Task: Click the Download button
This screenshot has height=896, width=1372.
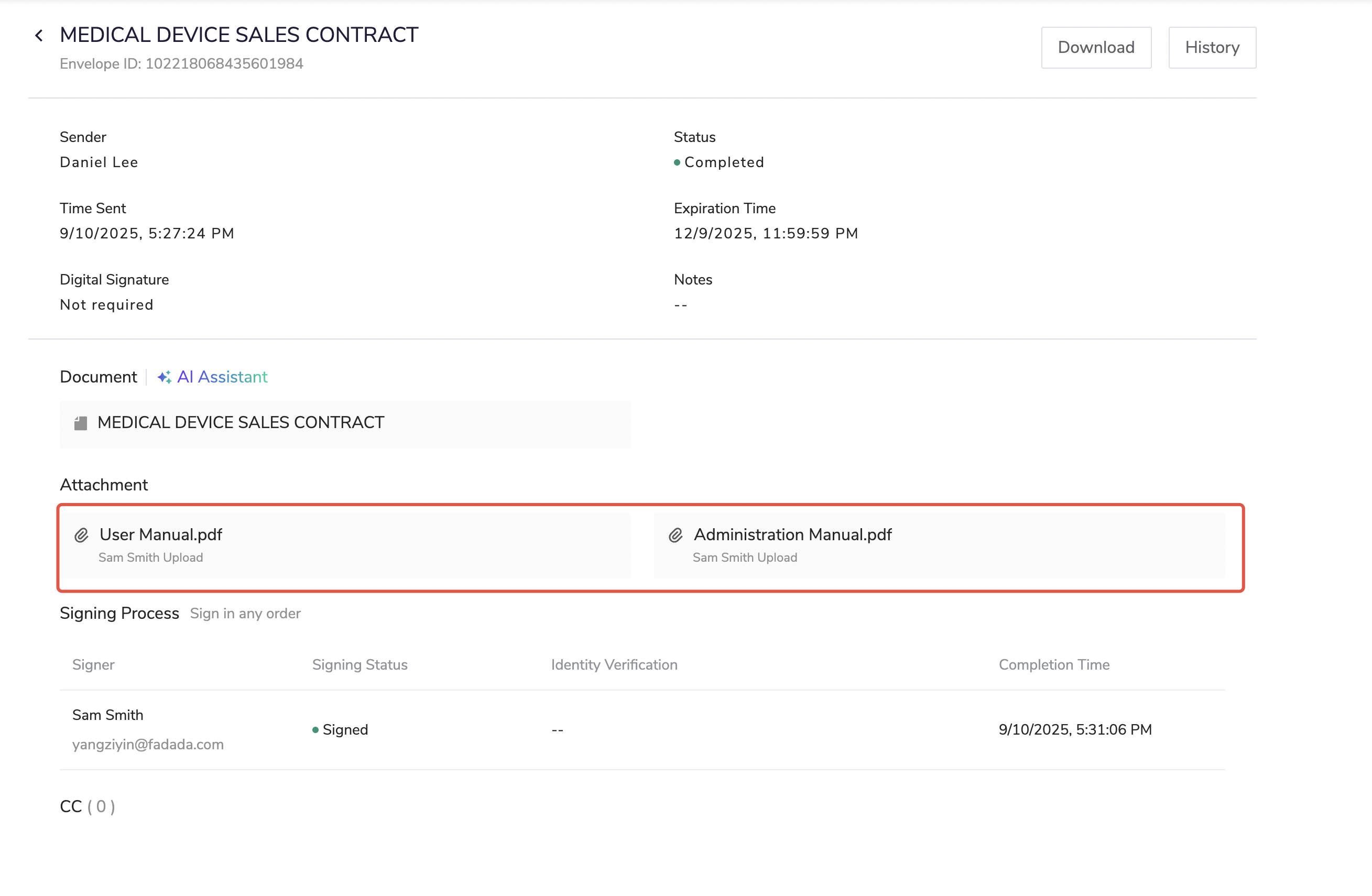Action: (x=1095, y=47)
